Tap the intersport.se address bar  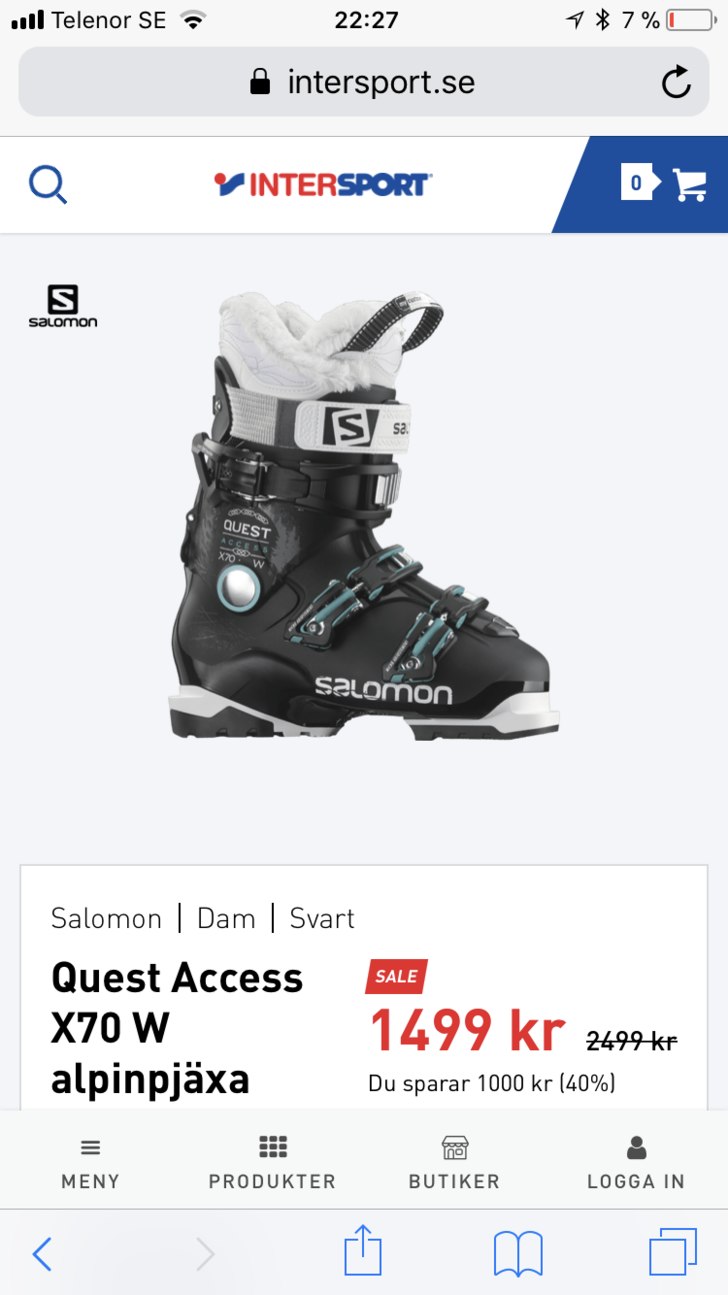click(x=364, y=82)
